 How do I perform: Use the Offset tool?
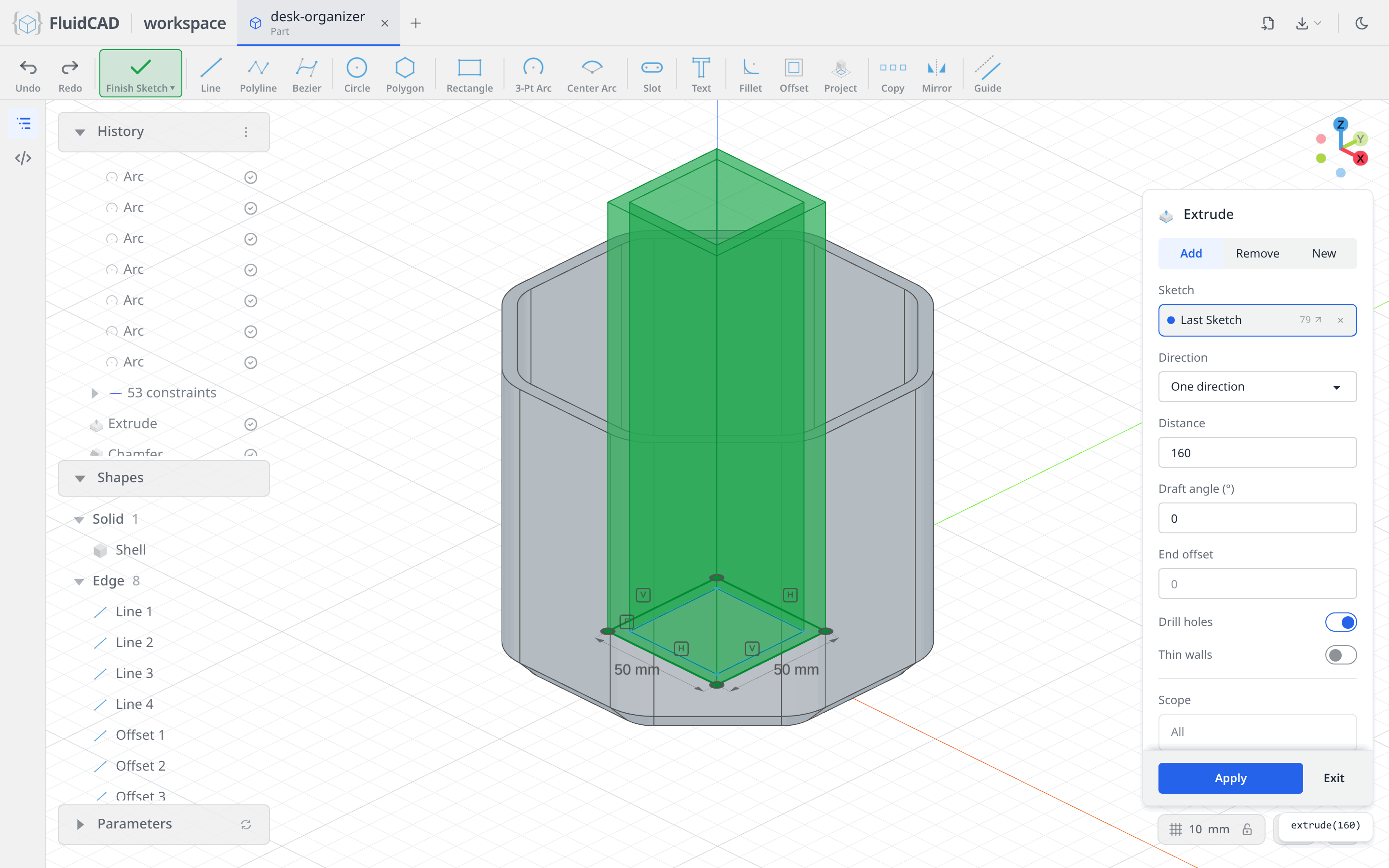point(794,74)
